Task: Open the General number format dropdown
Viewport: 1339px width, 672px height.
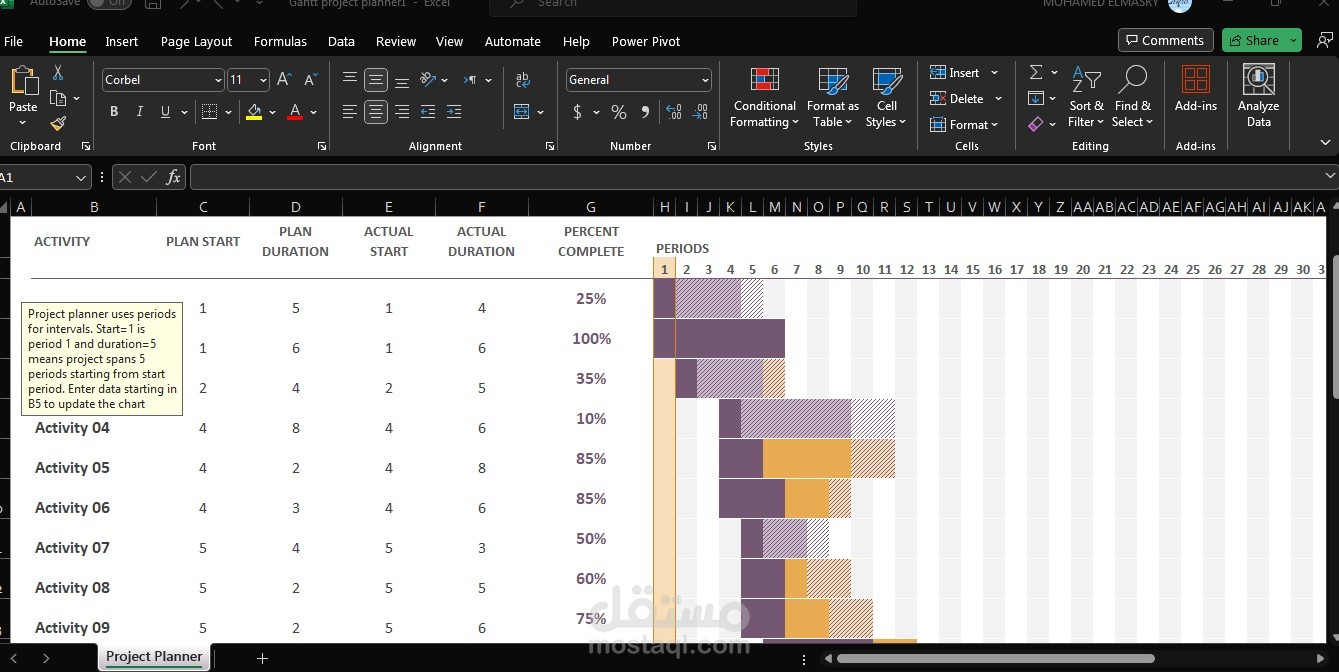Action: click(705, 80)
